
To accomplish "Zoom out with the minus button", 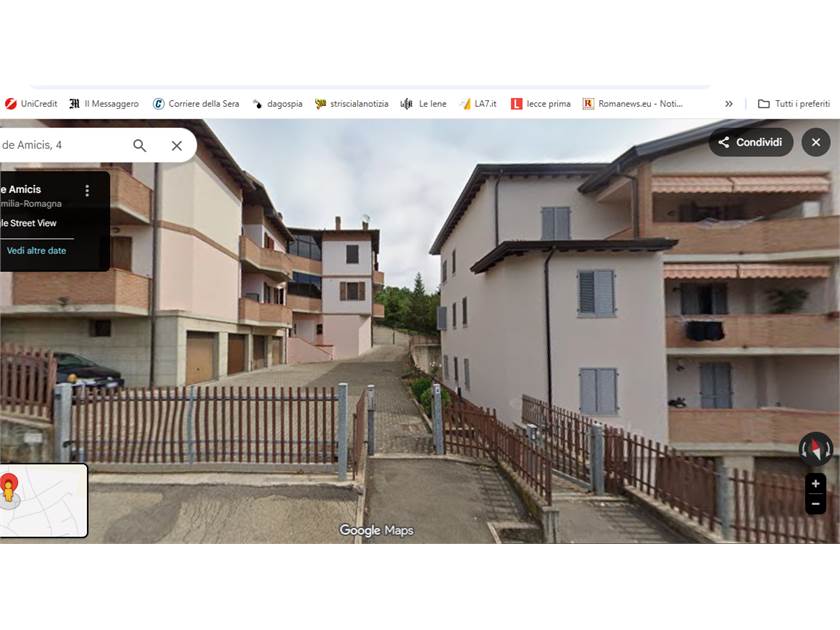I will pos(815,504).
